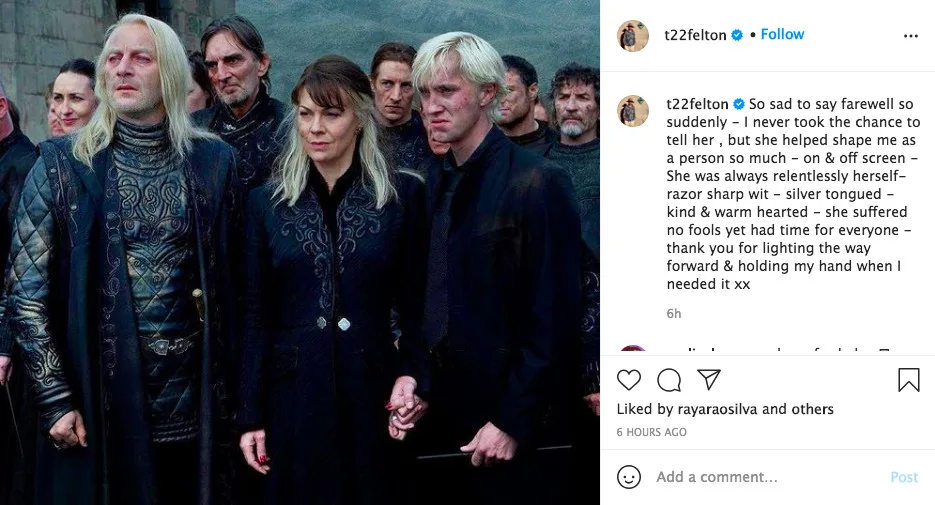Image resolution: width=935 pixels, height=505 pixels.
Task: Click in the Add a comment field
Action: coord(767,477)
